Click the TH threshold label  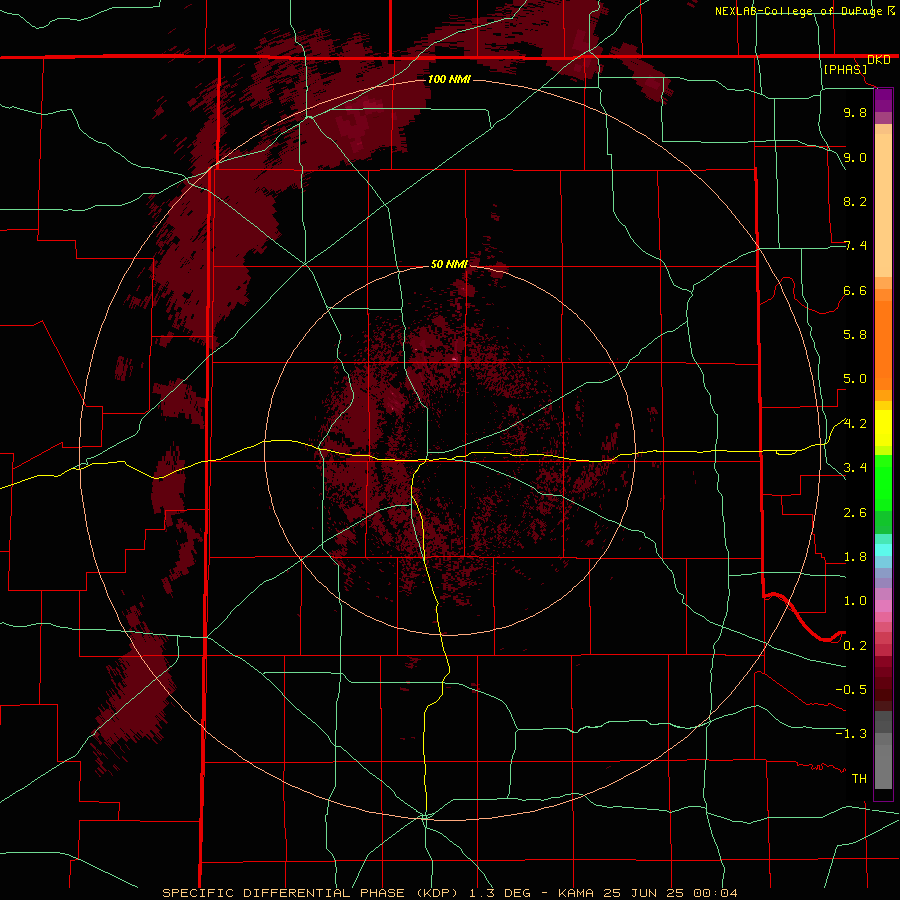[859, 779]
